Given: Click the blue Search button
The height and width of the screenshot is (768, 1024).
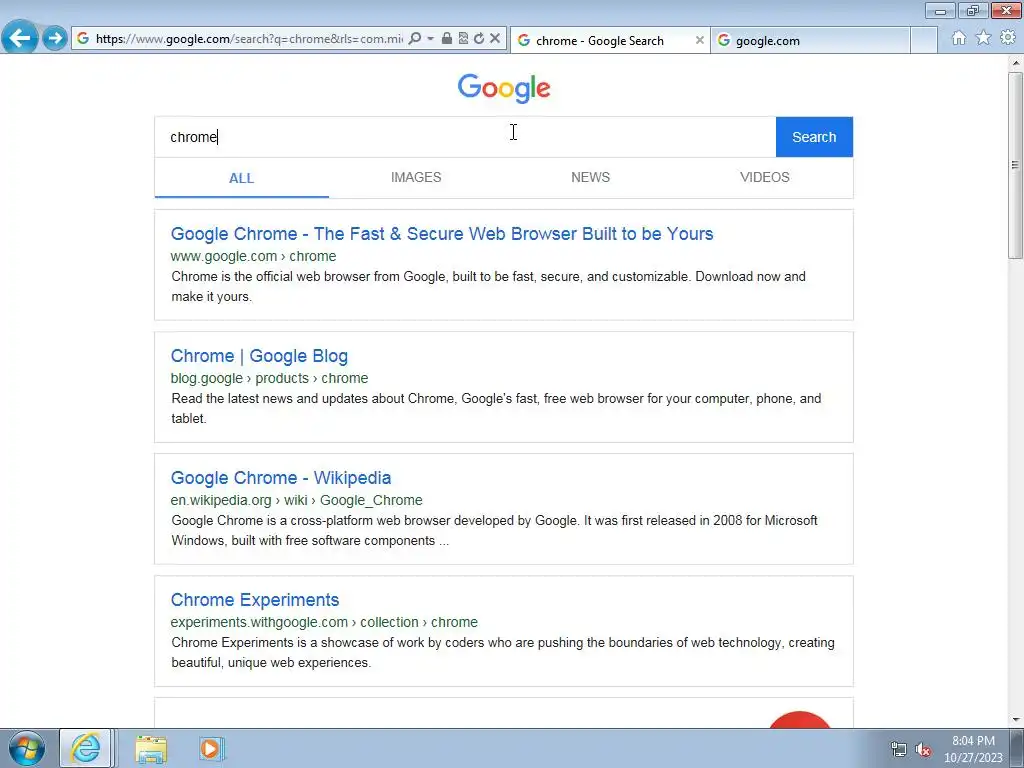Looking at the screenshot, I should (814, 137).
